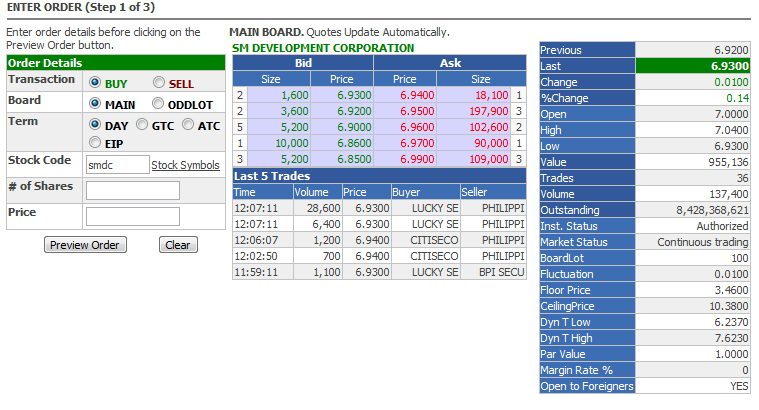The width and height of the screenshot is (759, 410).
Task: Click ask size 18,100
Action: 491,95
